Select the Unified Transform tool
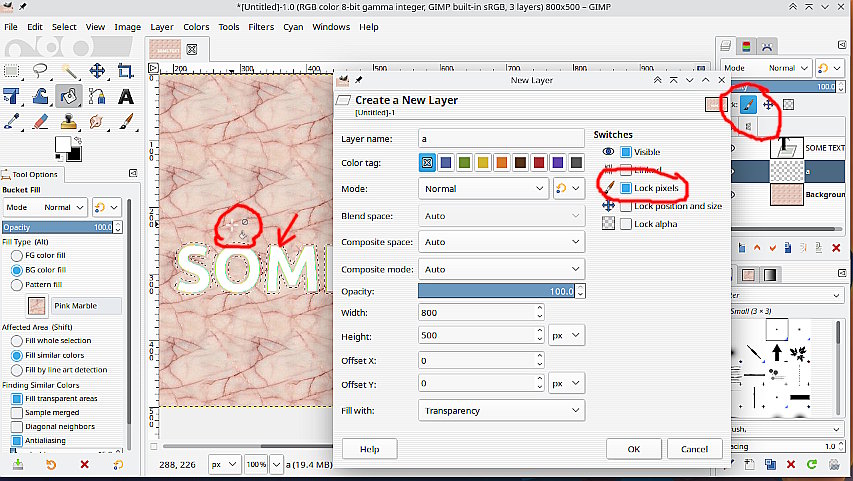The height and width of the screenshot is (481, 853). point(11,96)
